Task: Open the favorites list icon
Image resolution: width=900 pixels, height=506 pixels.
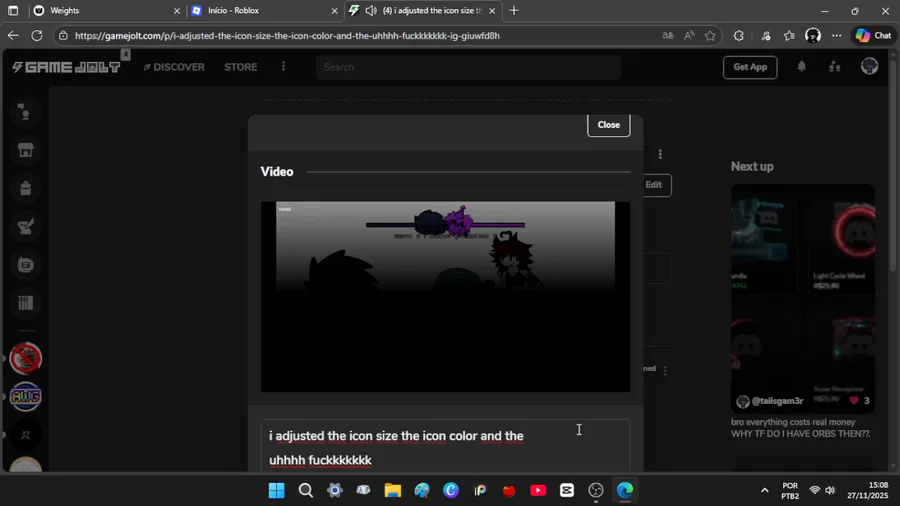Action: tap(790, 36)
